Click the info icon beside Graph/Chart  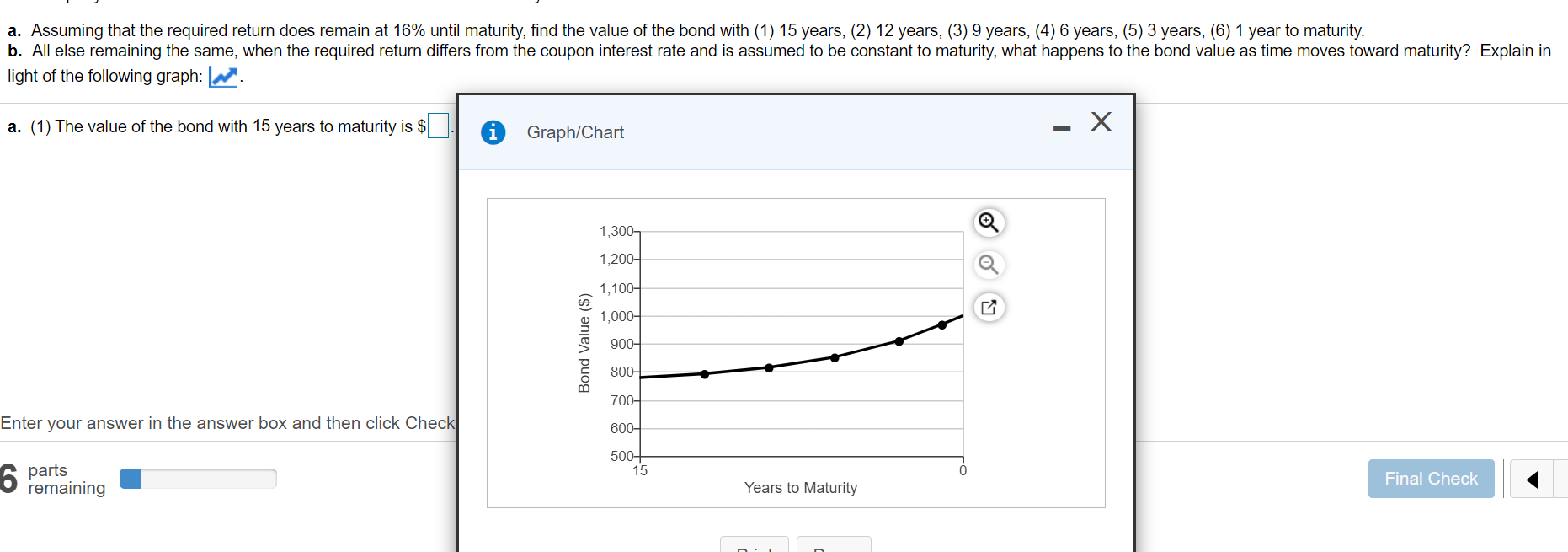[493, 132]
